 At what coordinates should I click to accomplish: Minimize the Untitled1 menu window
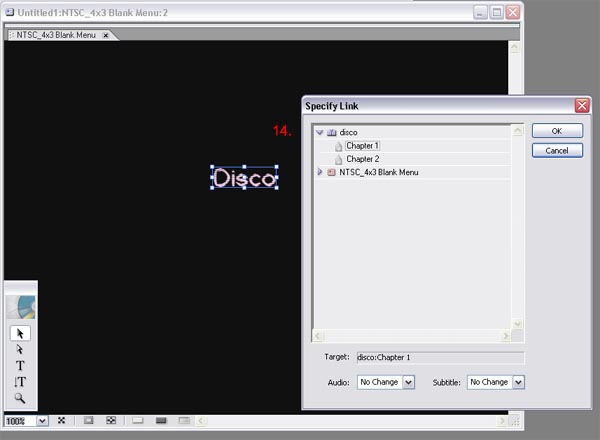[x=480, y=13]
